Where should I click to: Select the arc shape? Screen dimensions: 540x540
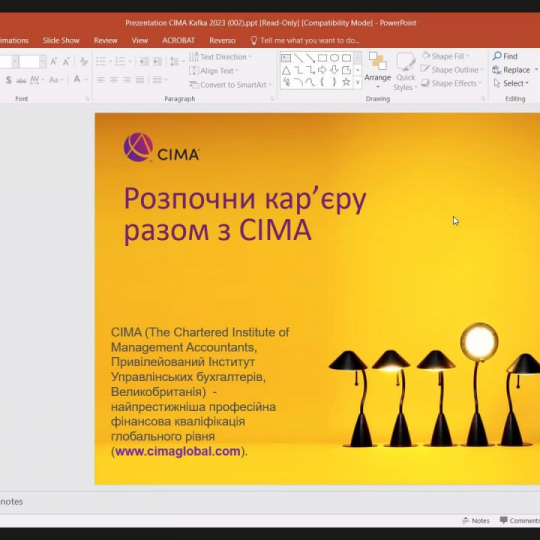coord(298,82)
